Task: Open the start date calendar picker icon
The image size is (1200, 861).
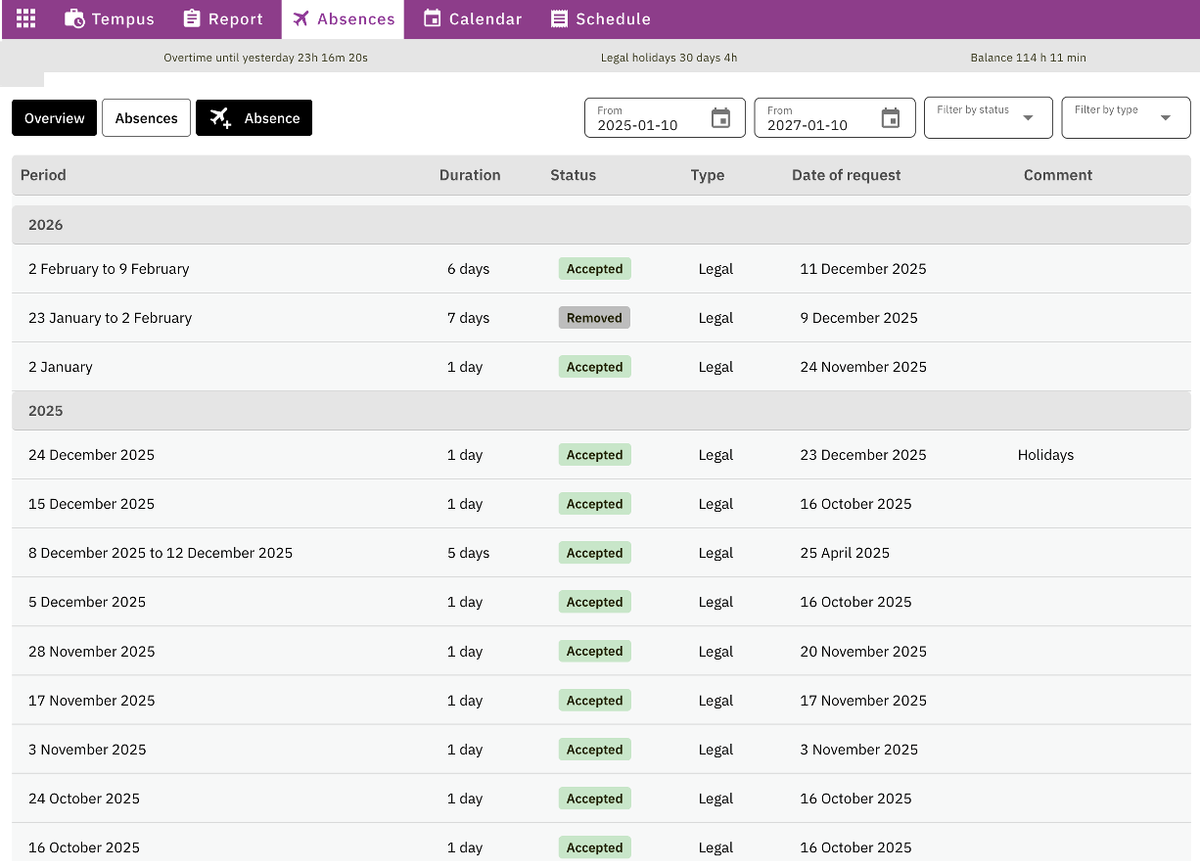Action: [720, 118]
